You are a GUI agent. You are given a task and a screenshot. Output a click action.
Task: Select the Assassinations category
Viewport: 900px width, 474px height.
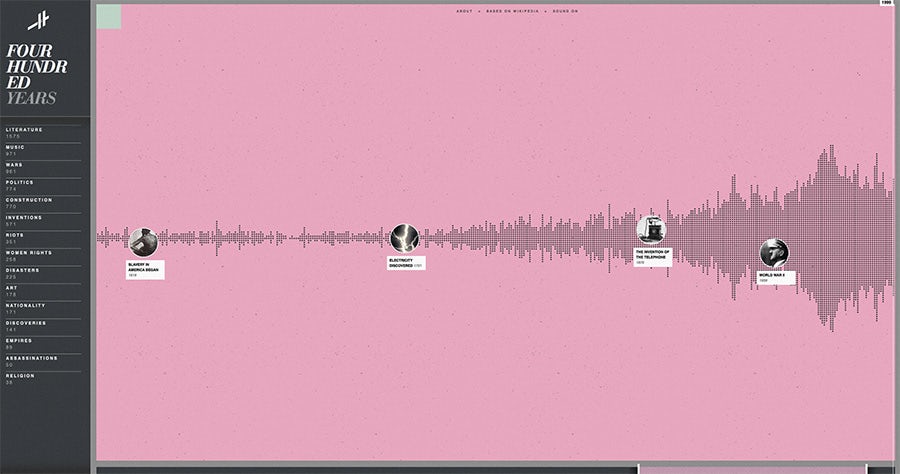click(31, 358)
